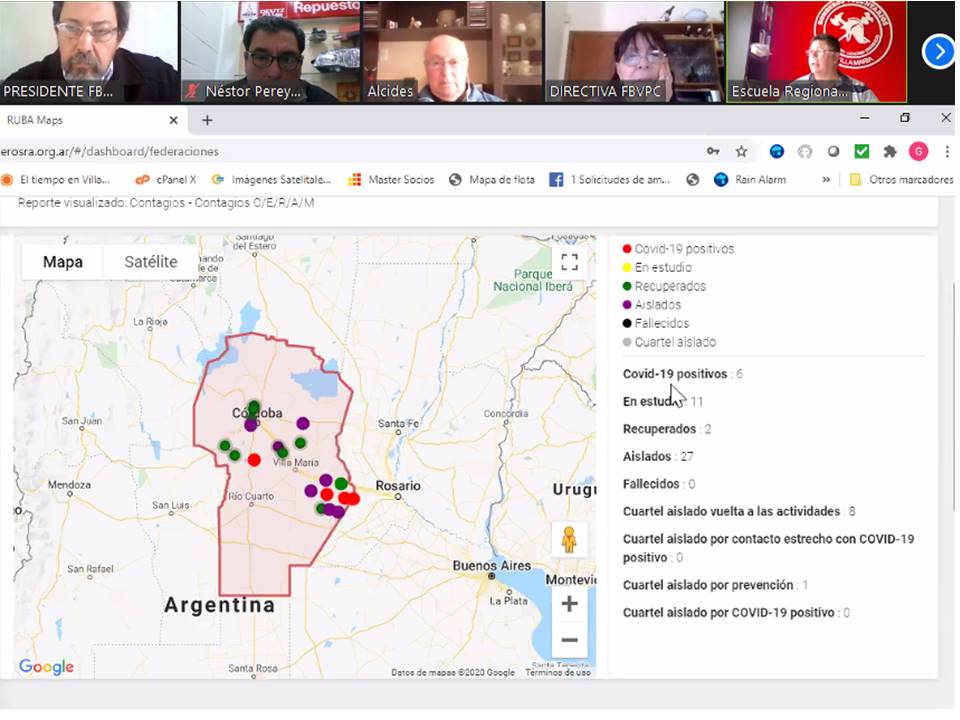Viewport: 960px width, 720px height.
Task: Open the Rain Alarm bookmark
Action: click(751, 180)
